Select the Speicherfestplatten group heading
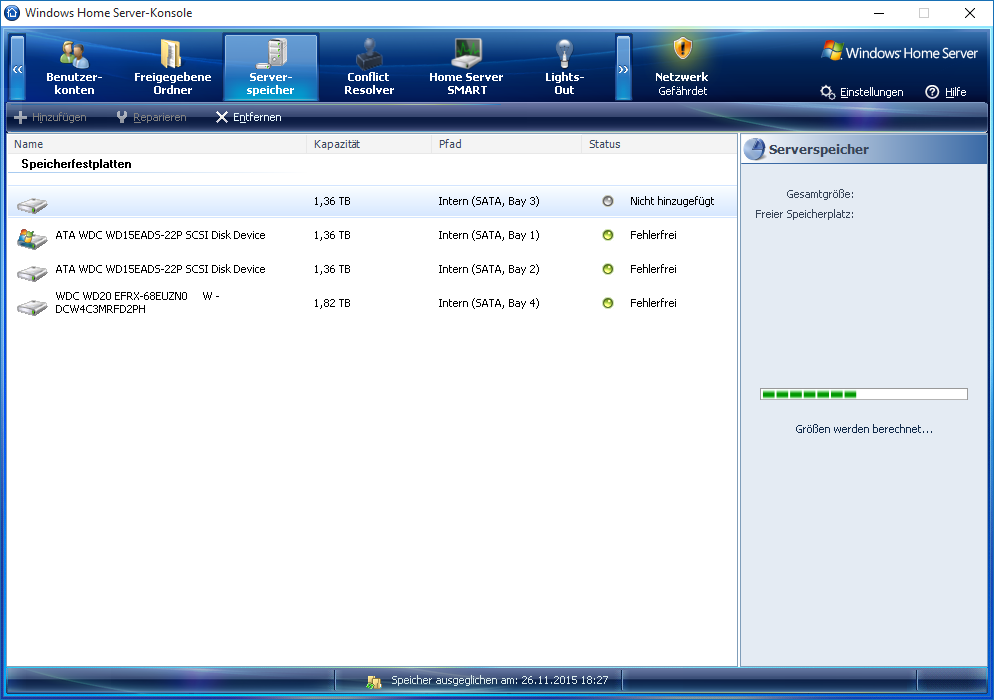This screenshot has height=700, width=994. [x=76, y=164]
